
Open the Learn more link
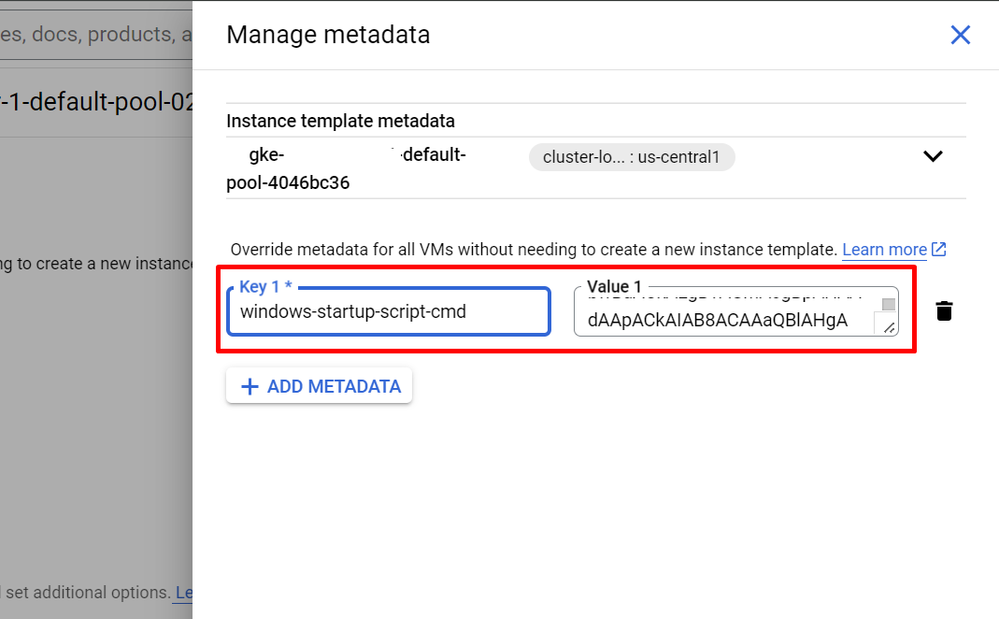point(884,249)
